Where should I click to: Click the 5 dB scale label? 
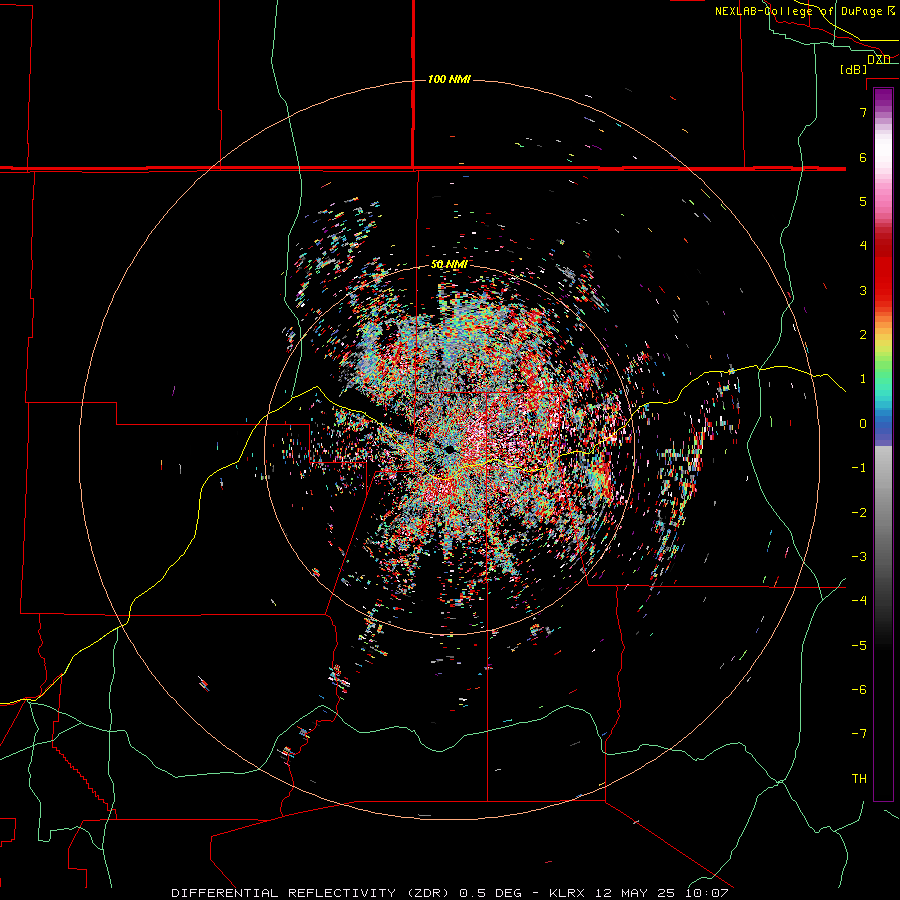(x=863, y=201)
